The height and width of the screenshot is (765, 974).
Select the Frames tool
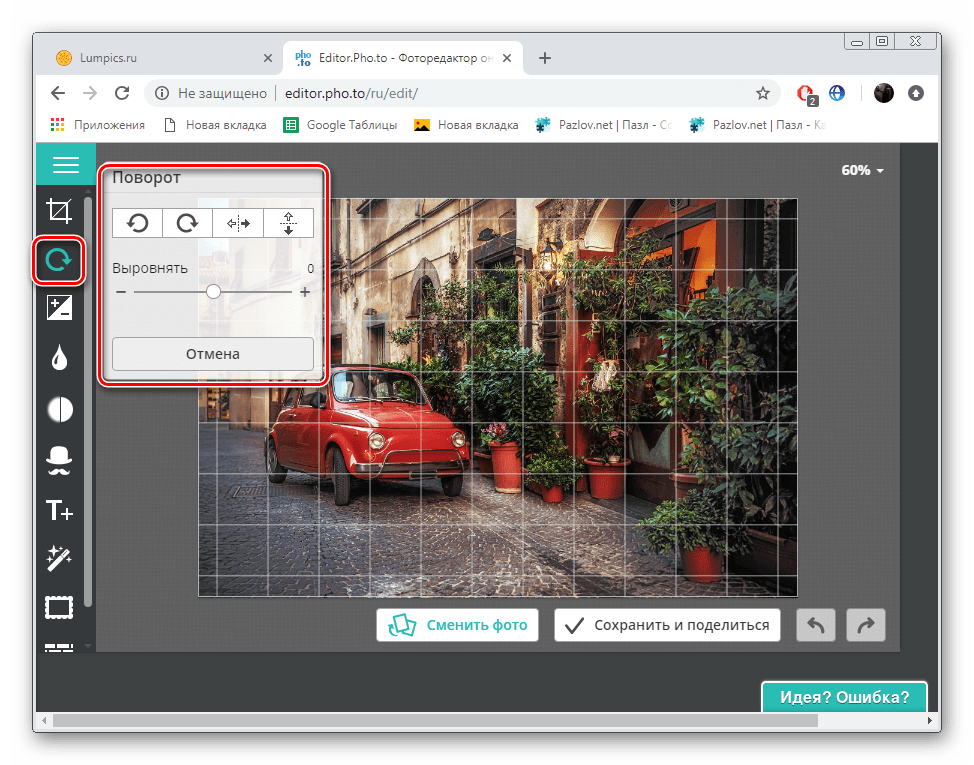[x=59, y=607]
